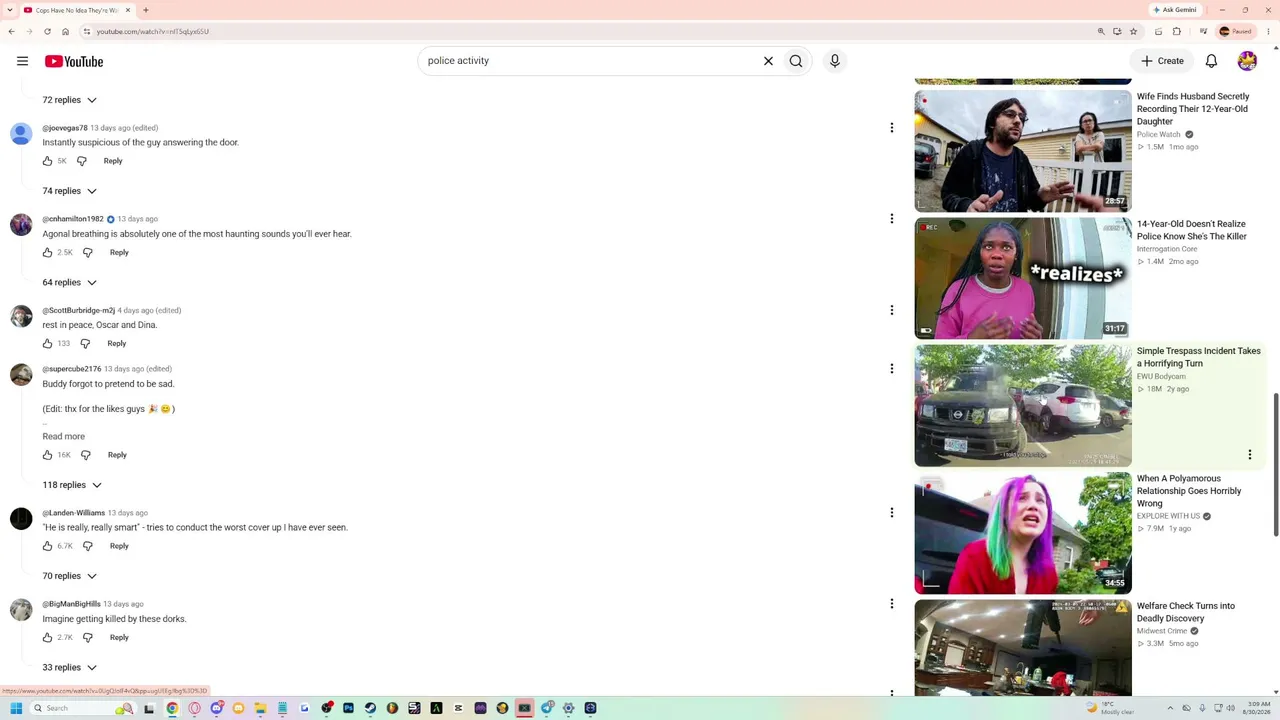This screenshot has width=1280, height=720.
Task: Open Wife Finds Husband video thumbnail
Action: tap(1023, 151)
